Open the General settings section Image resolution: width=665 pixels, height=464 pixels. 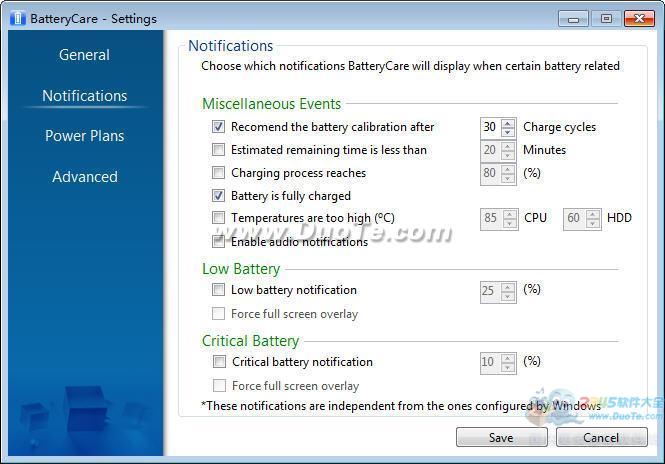[x=84, y=55]
